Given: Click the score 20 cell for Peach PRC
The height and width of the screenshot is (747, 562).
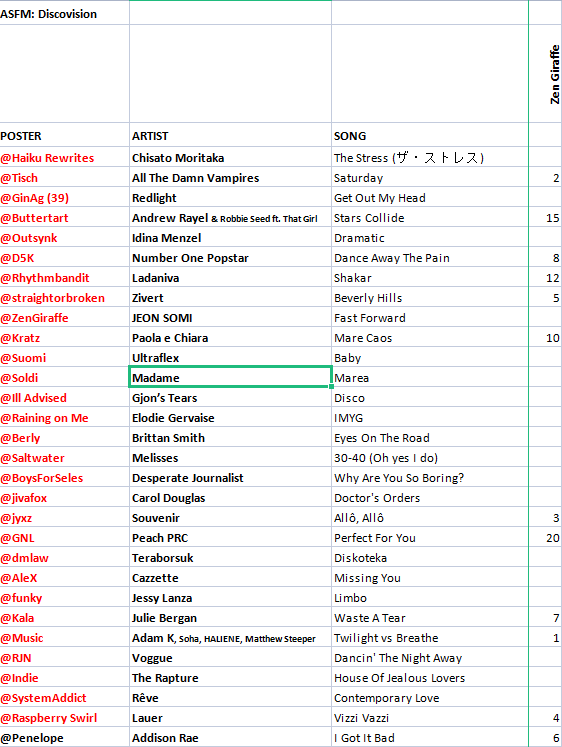Looking at the screenshot, I should click(546, 537).
